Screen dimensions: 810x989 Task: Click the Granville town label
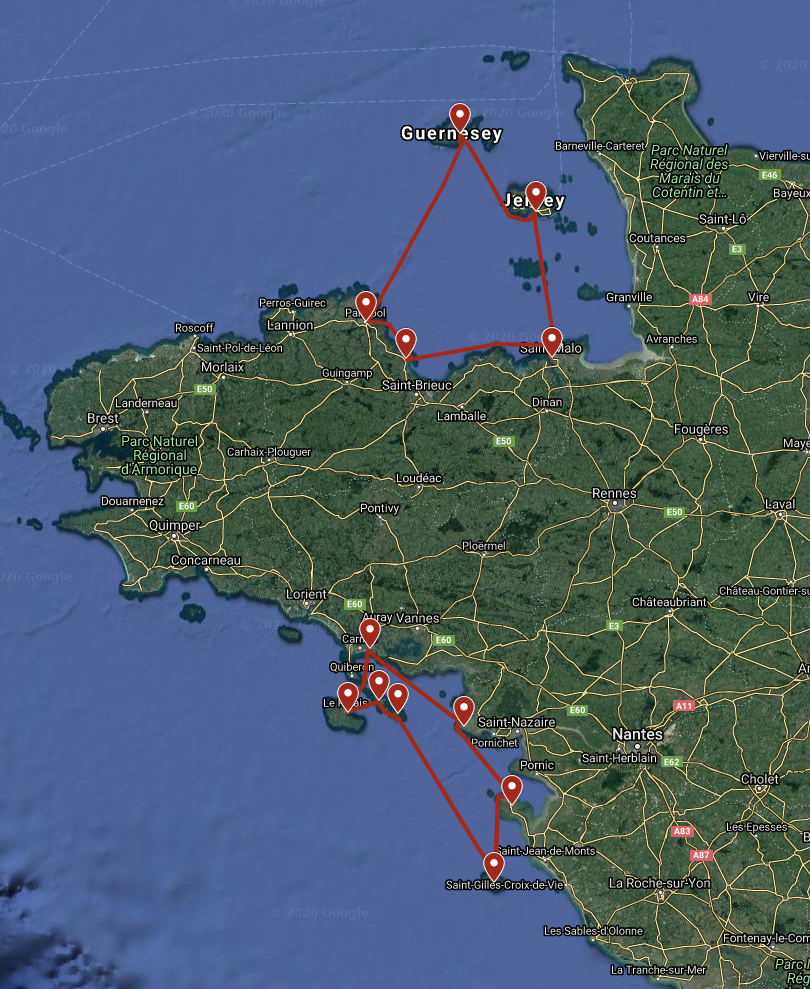click(x=629, y=297)
